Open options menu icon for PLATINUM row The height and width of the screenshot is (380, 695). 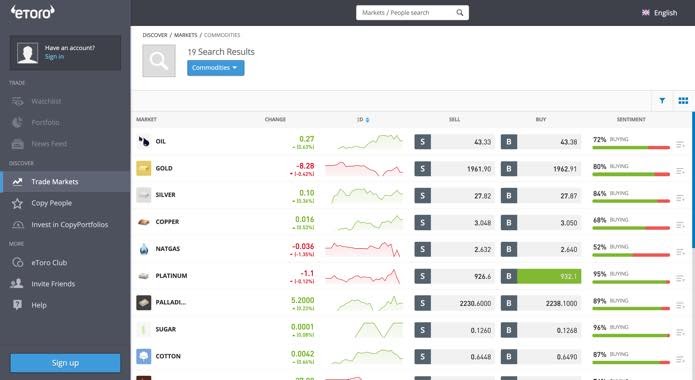pos(680,278)
